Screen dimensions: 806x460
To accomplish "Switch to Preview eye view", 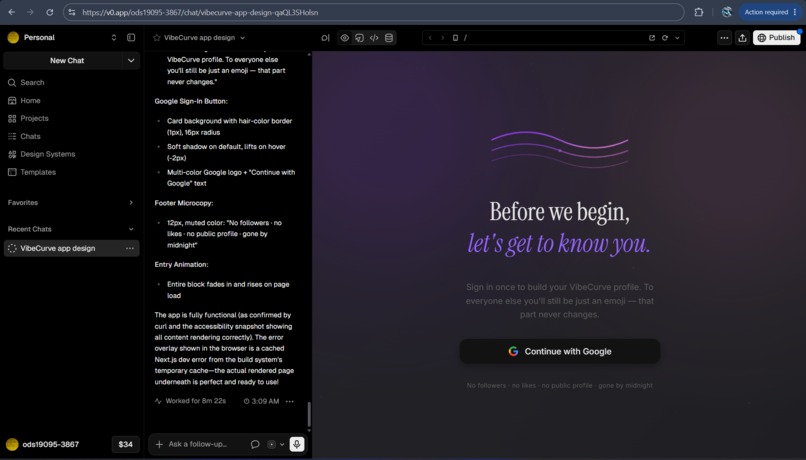I will tap(344, 38).
